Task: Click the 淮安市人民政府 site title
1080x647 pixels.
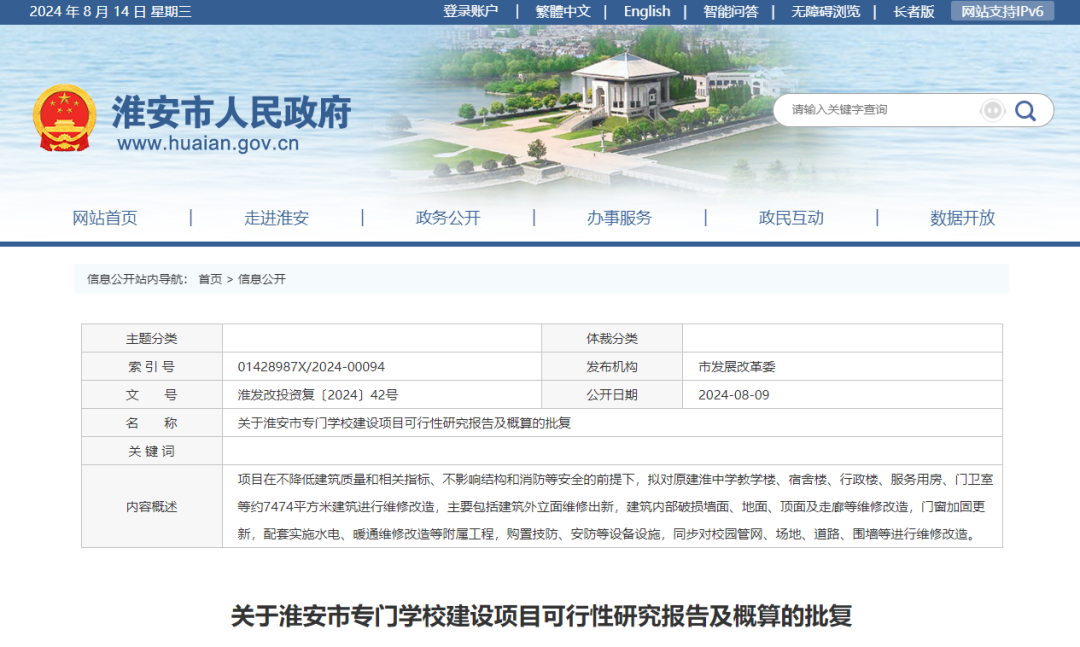Action: [x=231, y=113]
